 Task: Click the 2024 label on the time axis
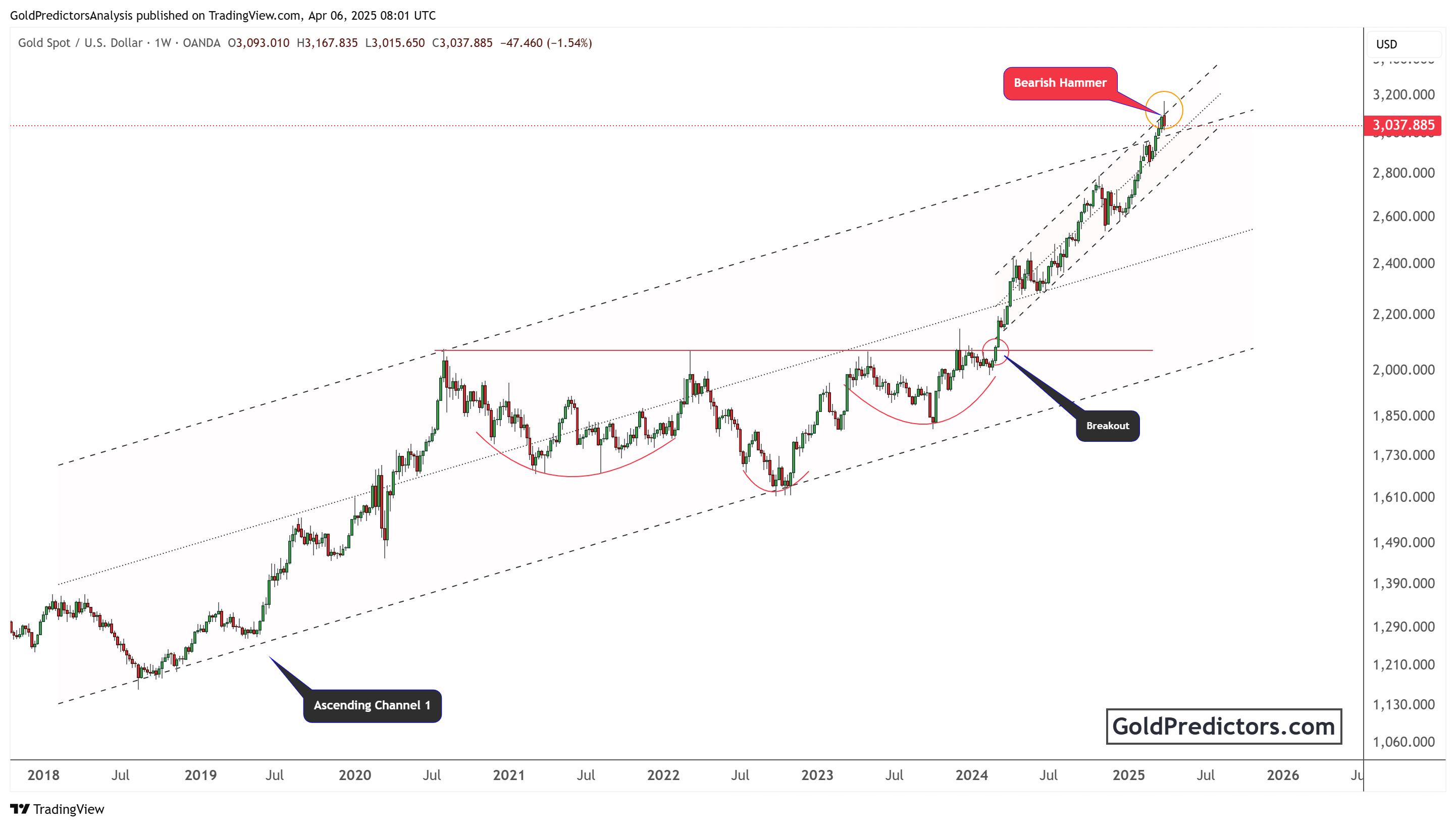(x=971, y=774)
